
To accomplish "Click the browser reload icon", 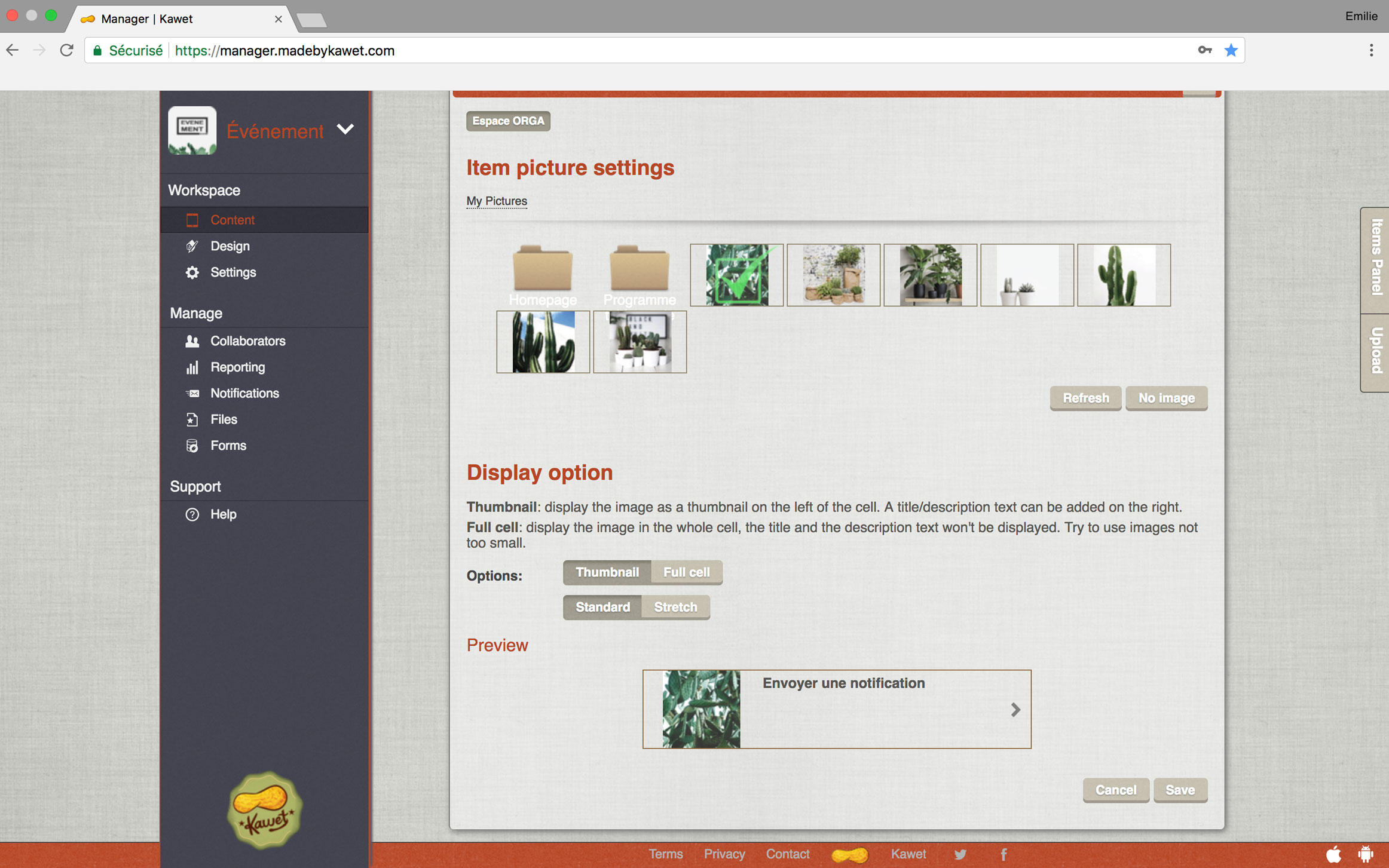I will pyautogui.click(x=67, y=51).
